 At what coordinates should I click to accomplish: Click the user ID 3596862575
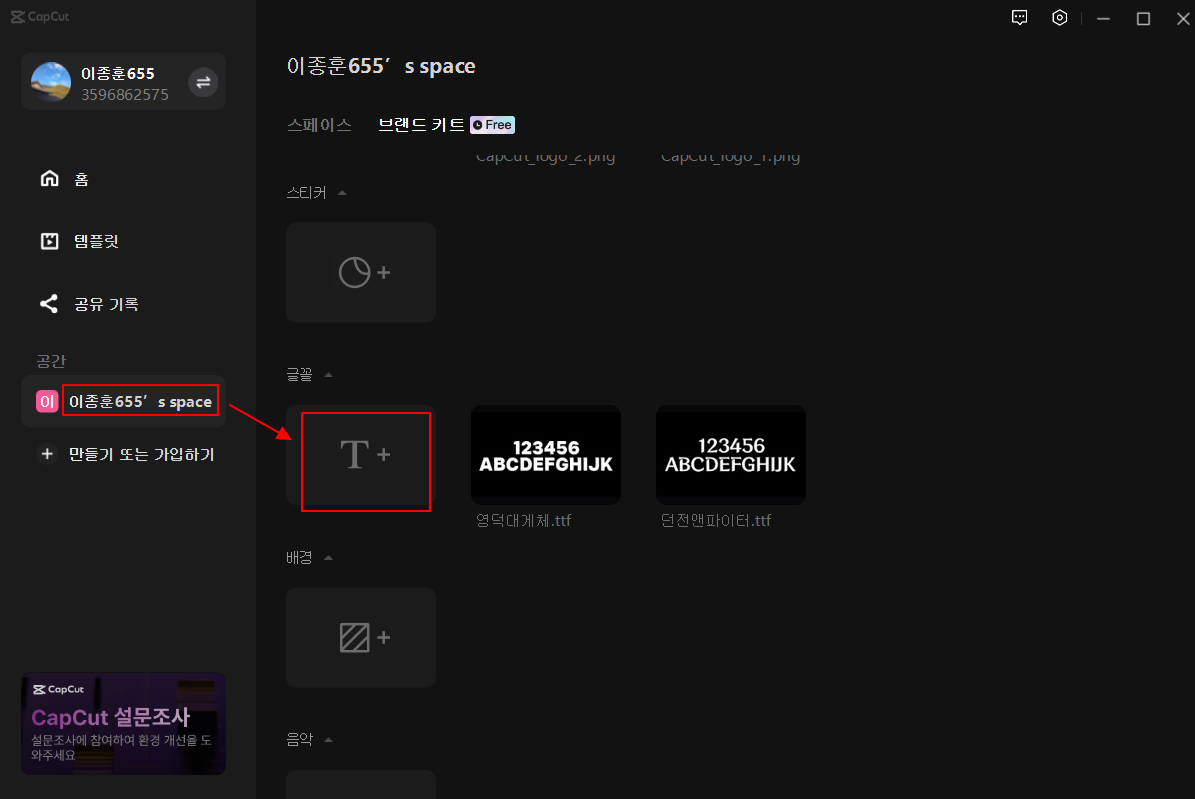click(125, 95)
